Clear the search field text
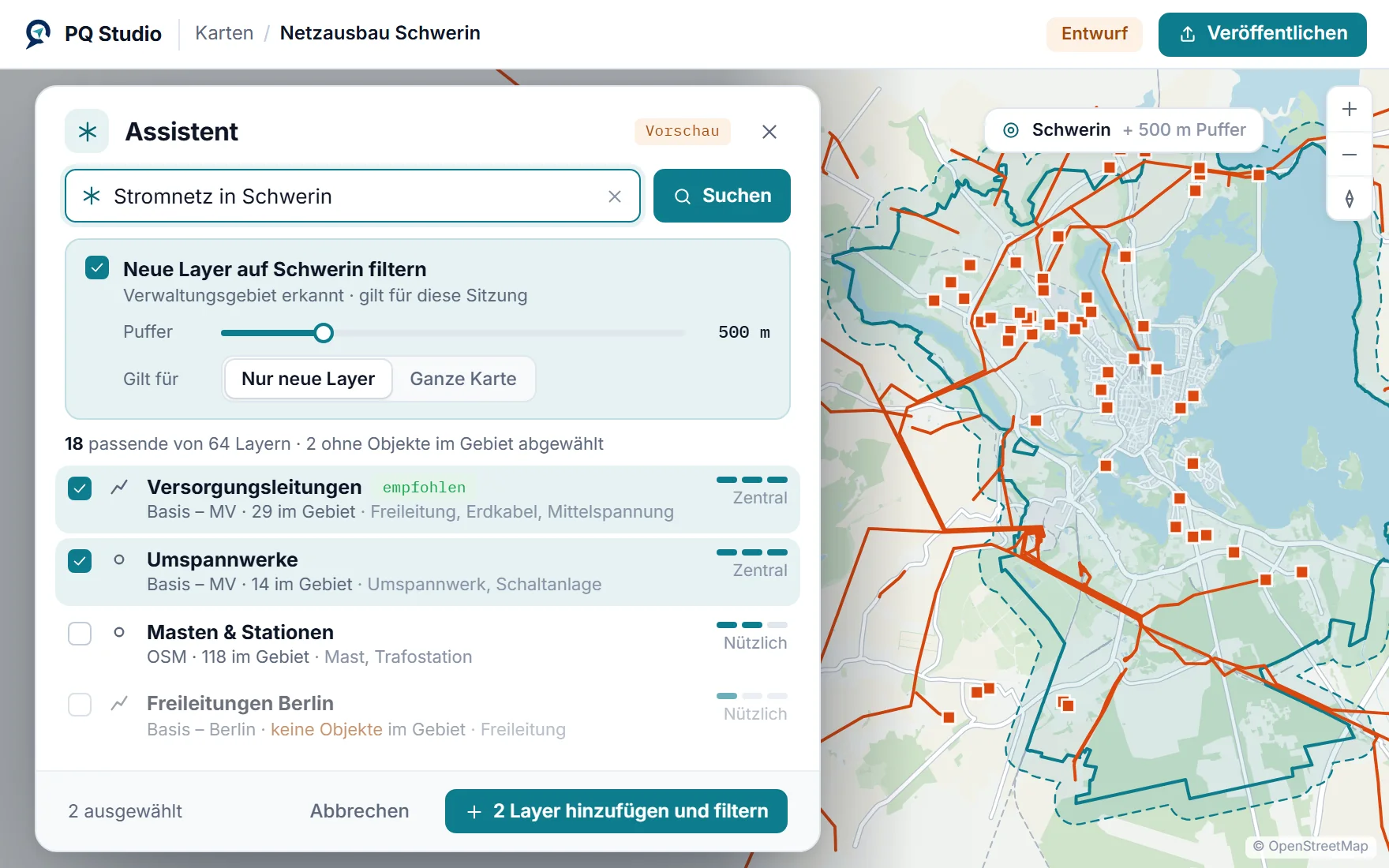1389x868 pixels. coord(615,196)
